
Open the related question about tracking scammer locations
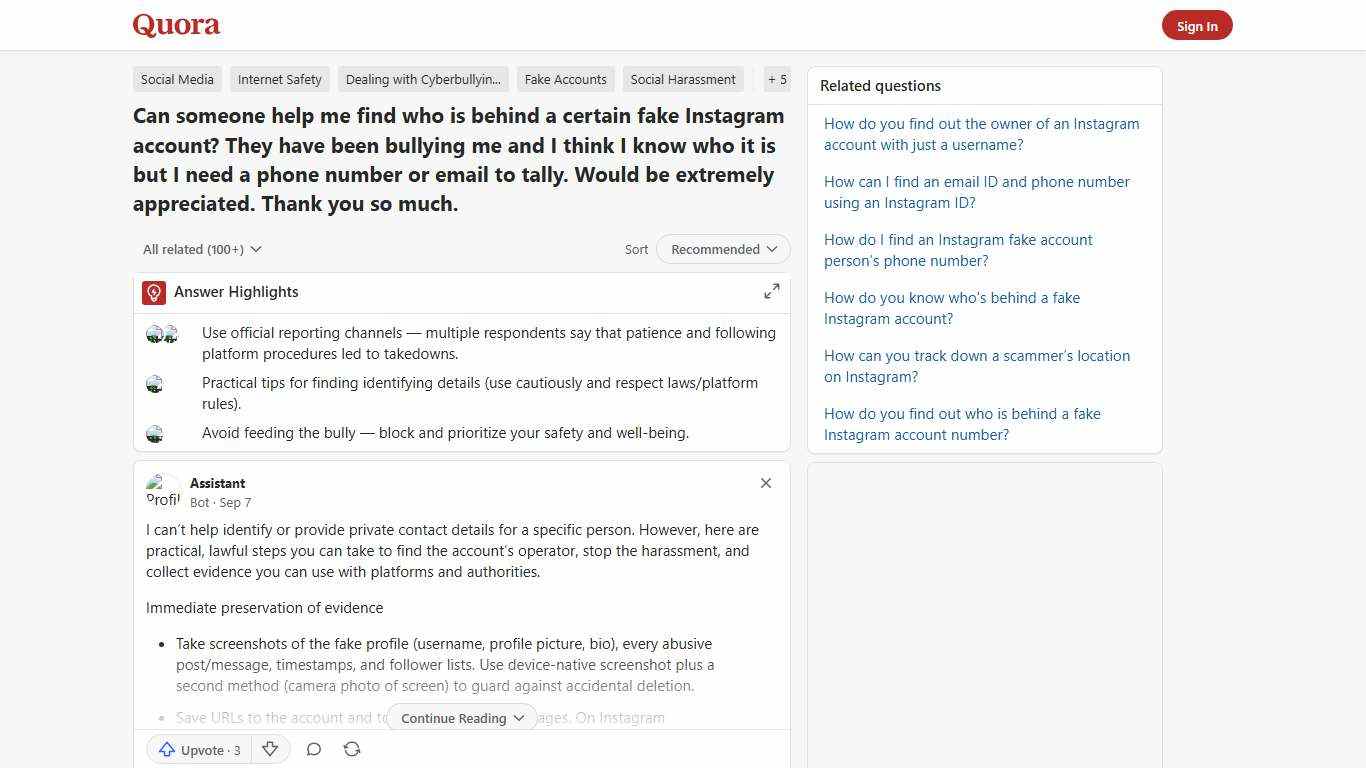coord(977,366)
